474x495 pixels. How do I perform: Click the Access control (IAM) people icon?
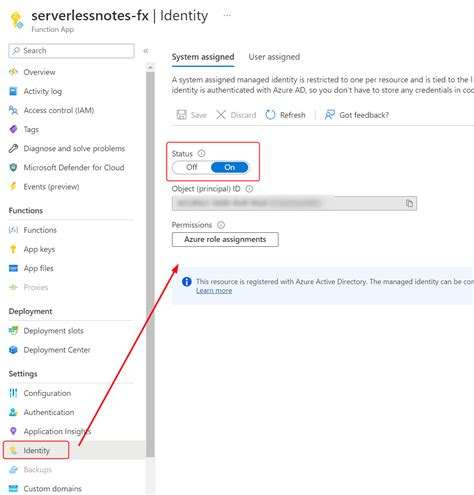[13, 110]
